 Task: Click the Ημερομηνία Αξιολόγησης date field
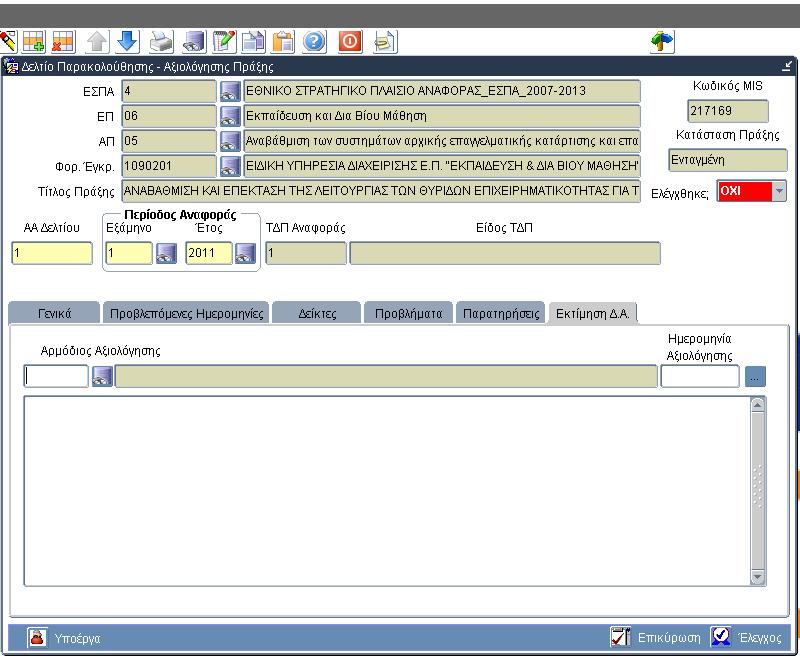pyautogui.click(x=699, y=376)
